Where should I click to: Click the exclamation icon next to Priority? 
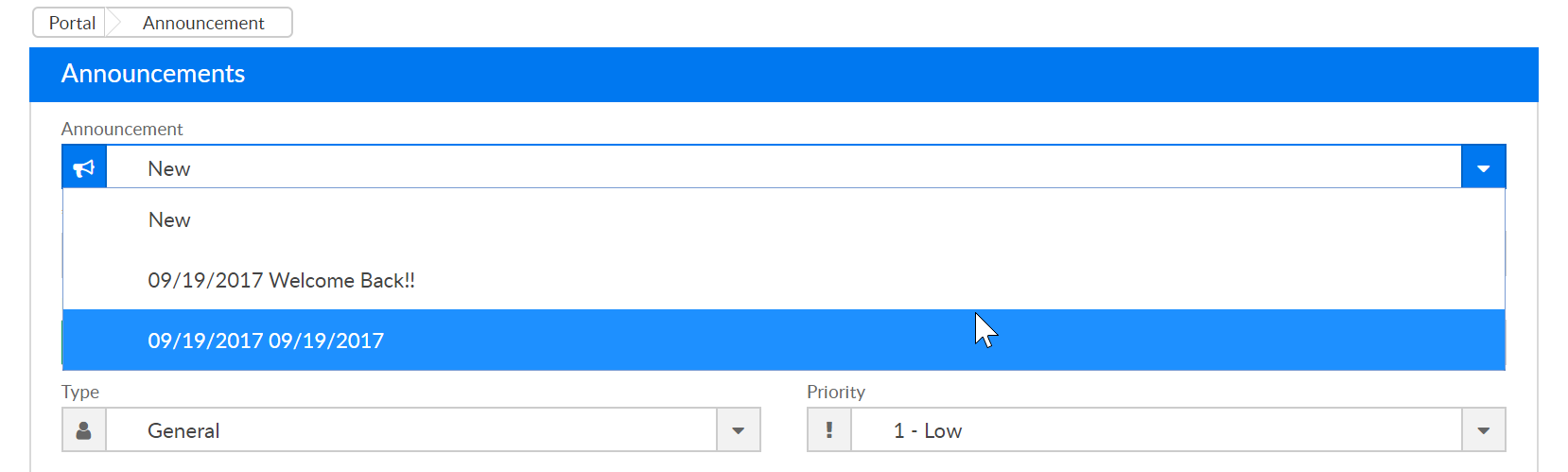click(x=829, y=430)
